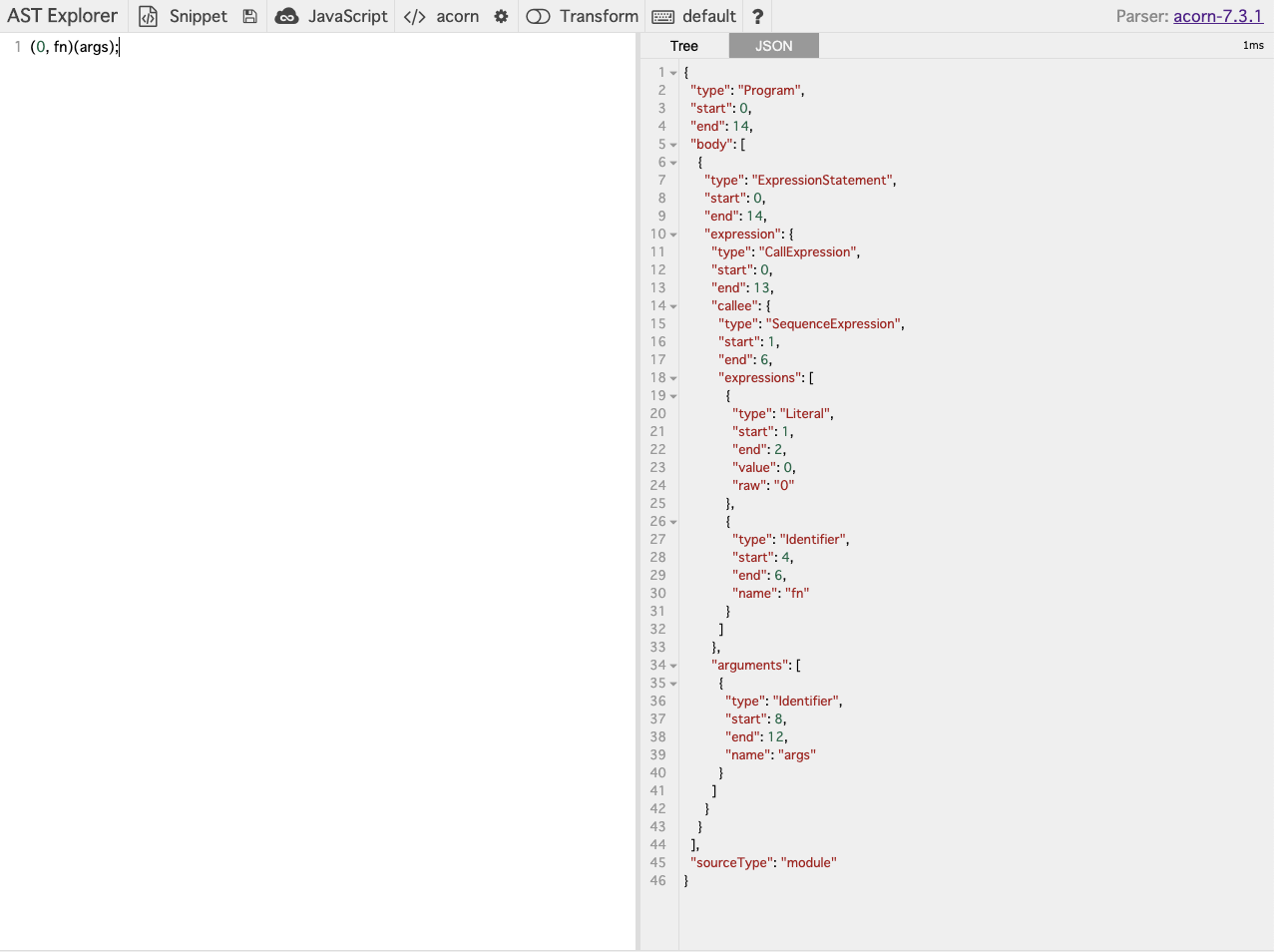Collapse the fold arrow on JSON line 6
The image size is (1274, 952).
(x=673, y=163)
